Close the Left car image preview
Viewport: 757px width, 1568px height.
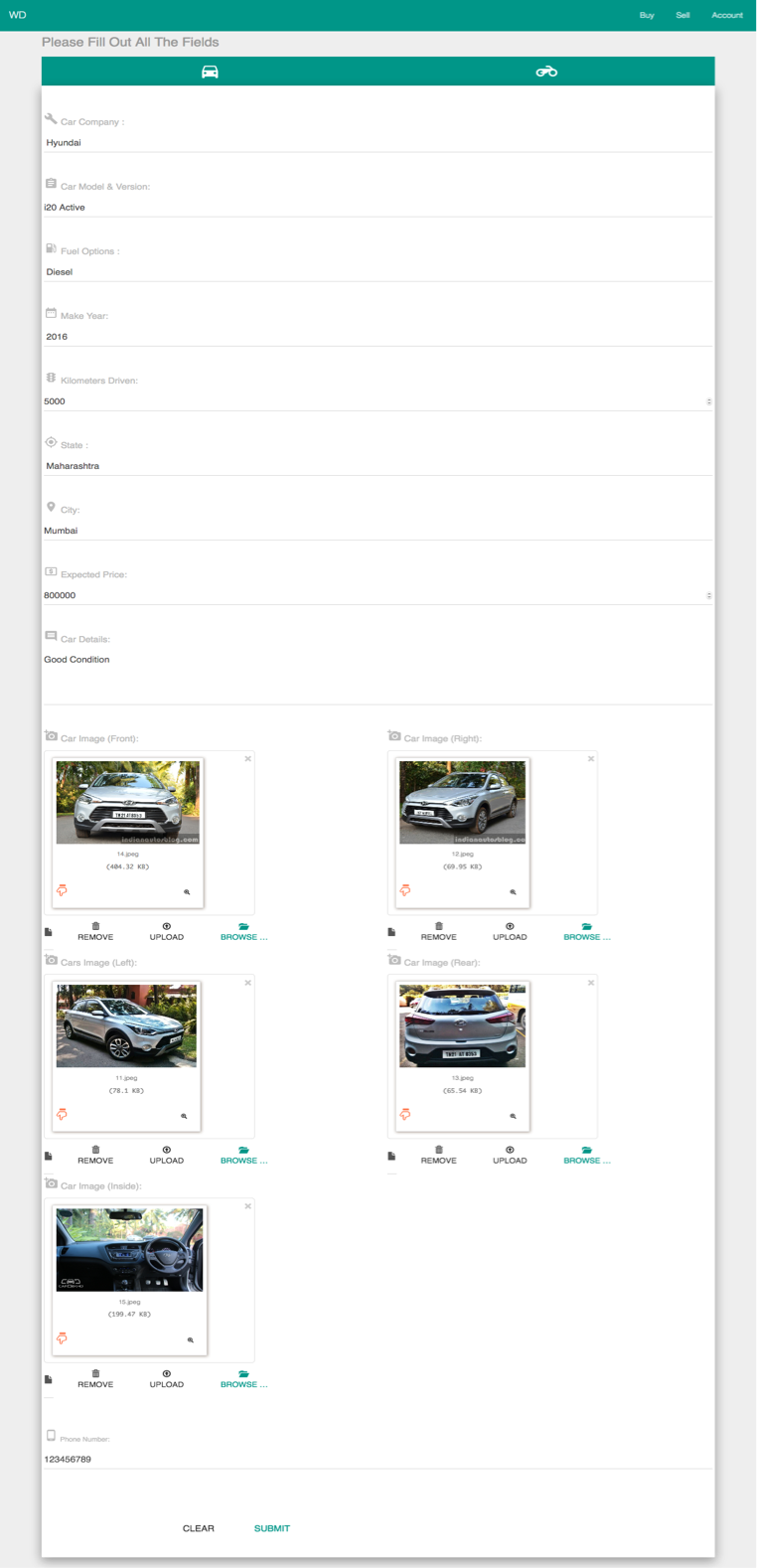pyautogui.click(x=248, y=983)
